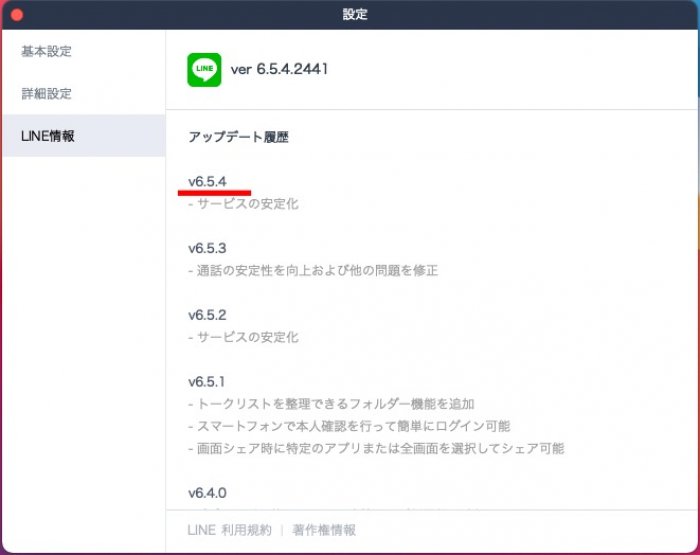This screenshot has width=700, height=555.
Task: Click サービスの安定化 note under v6.5.4
Action: point(243,204)
